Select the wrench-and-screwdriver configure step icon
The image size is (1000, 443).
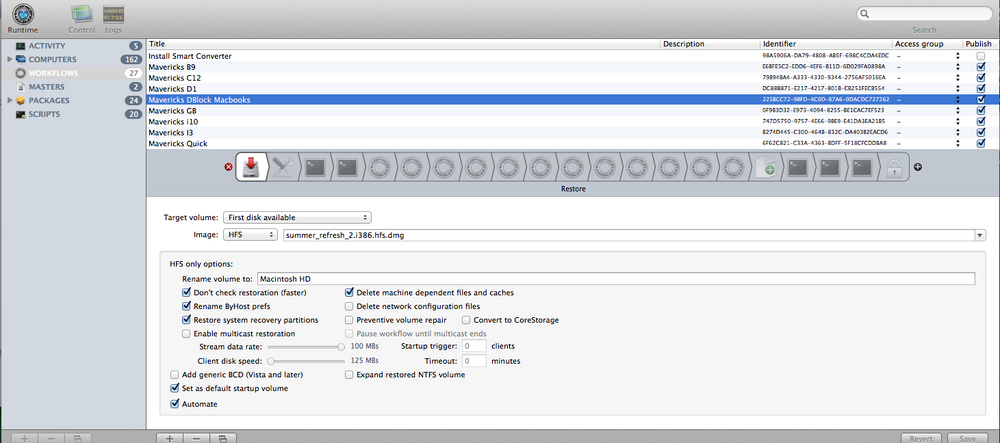281,167
